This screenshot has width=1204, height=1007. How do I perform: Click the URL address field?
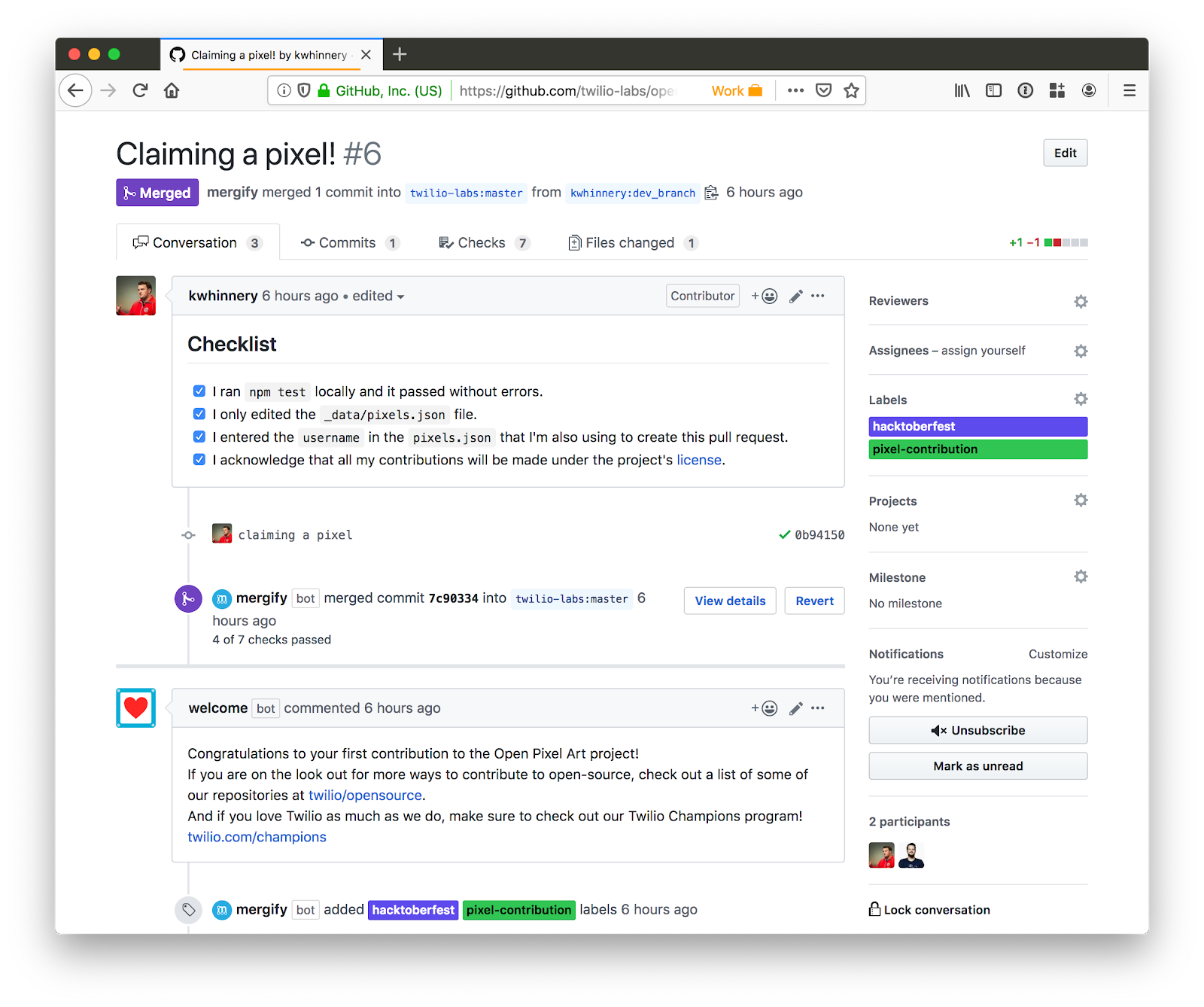pyautogui.click(x=567, y=91)
